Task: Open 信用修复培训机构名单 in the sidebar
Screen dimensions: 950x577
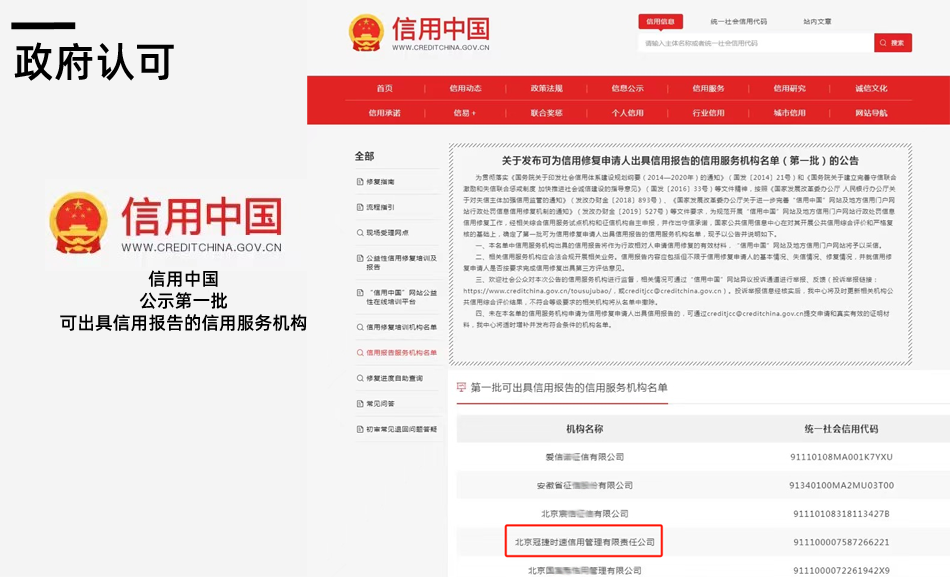Action: click(401, 327)
